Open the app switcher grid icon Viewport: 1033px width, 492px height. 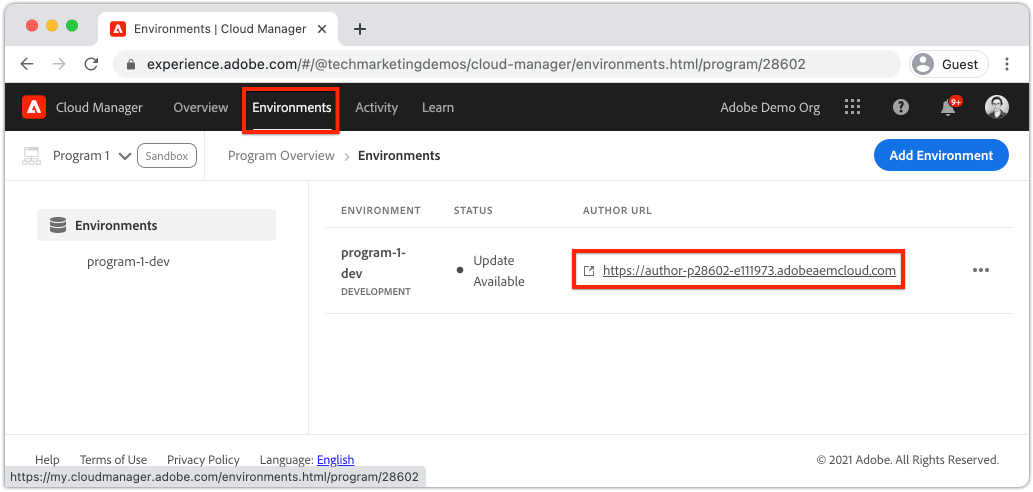[x=852, y=107]
